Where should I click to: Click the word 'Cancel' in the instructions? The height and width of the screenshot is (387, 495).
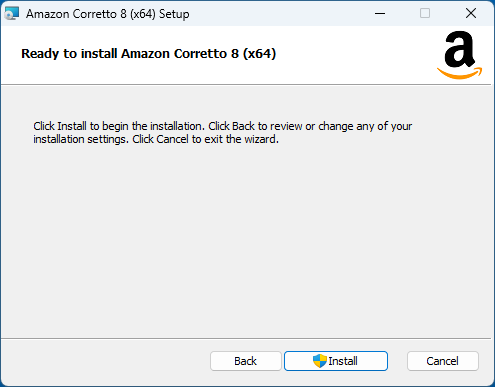(x=172, y=139)
